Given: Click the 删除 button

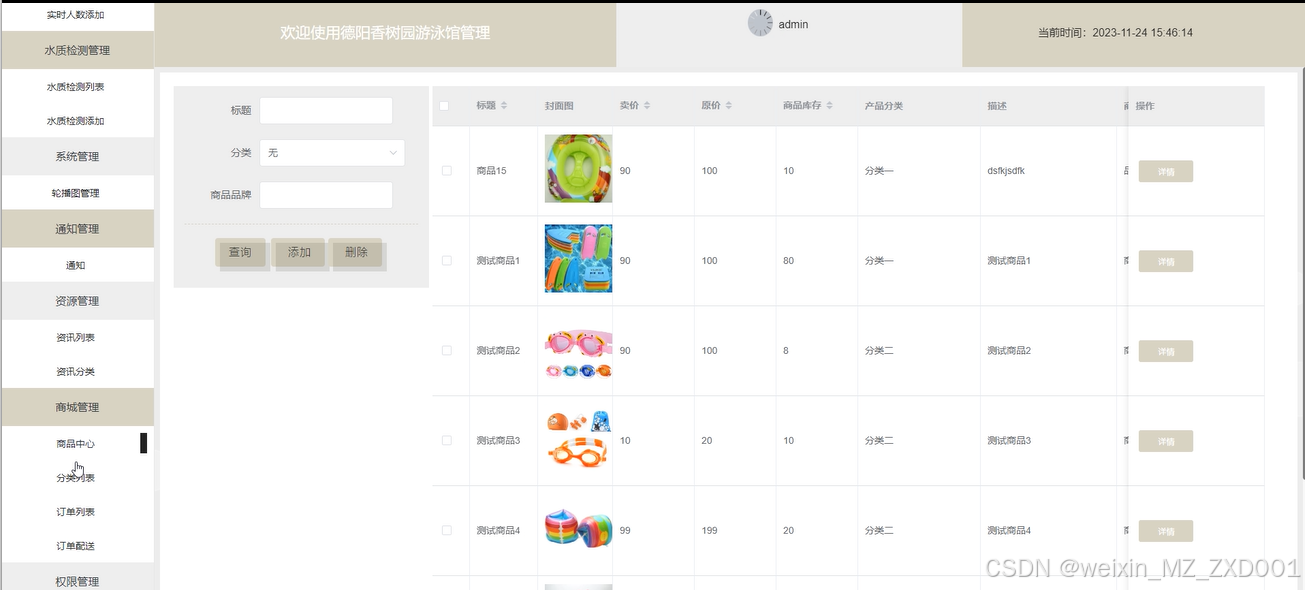Looking at the screenshot, I should tap(356, 252).
